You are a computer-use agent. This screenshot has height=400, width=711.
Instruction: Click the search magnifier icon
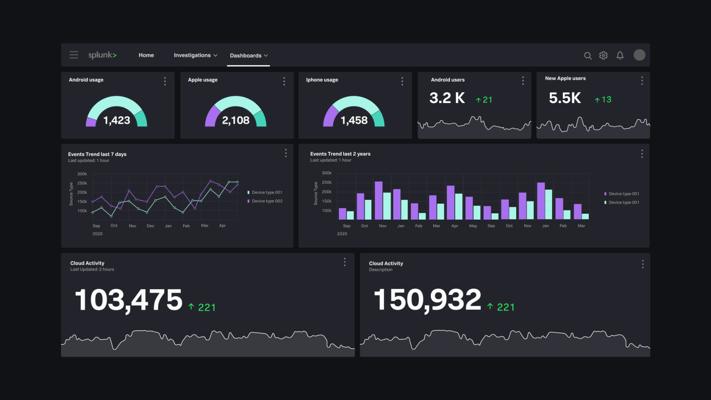point(588,56)
